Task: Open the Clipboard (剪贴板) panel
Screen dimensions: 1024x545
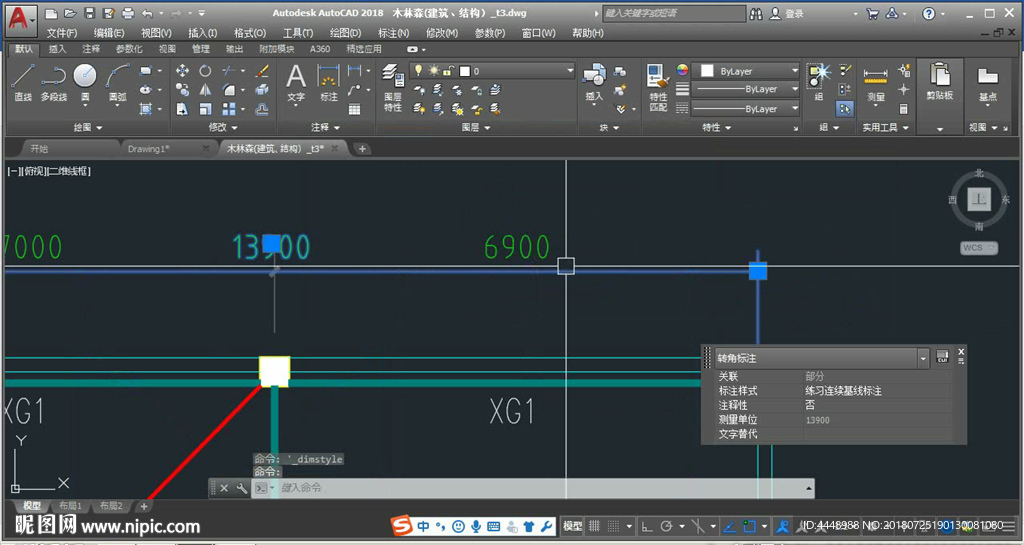Action: coord(939,82)
